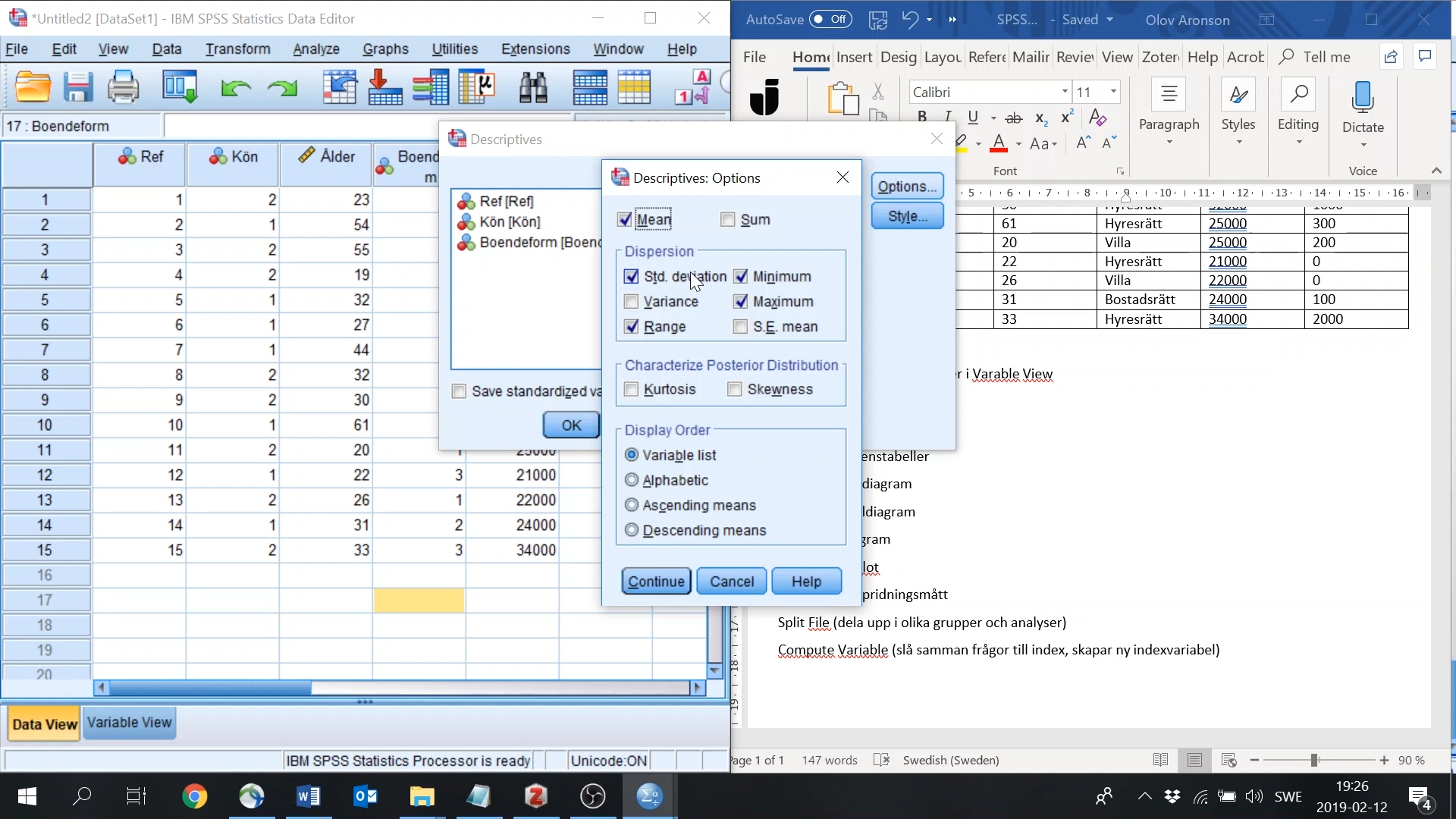Click Continue in Descriptives Options
The width and height of the screenshot is (1456, 819).
point(656,582)
